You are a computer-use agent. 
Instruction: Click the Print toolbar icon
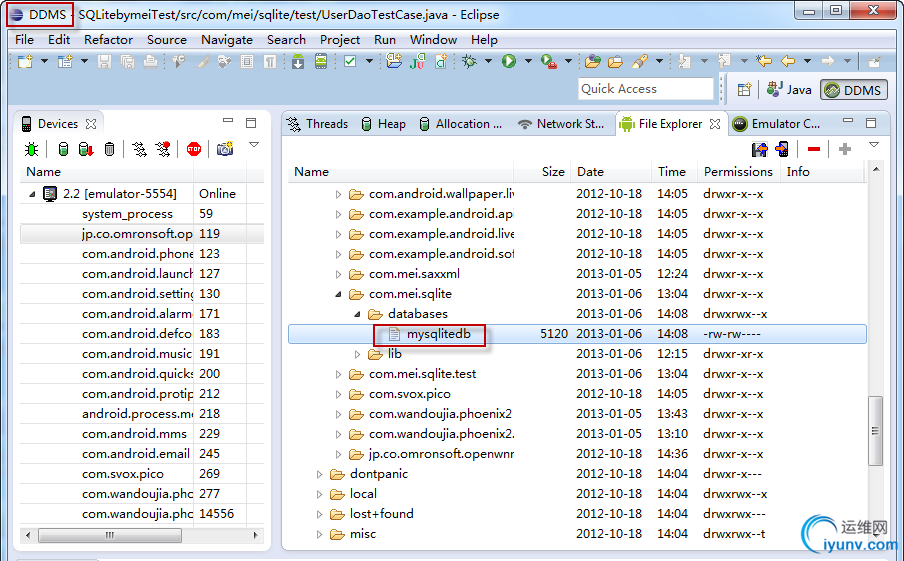coord(150,61)
